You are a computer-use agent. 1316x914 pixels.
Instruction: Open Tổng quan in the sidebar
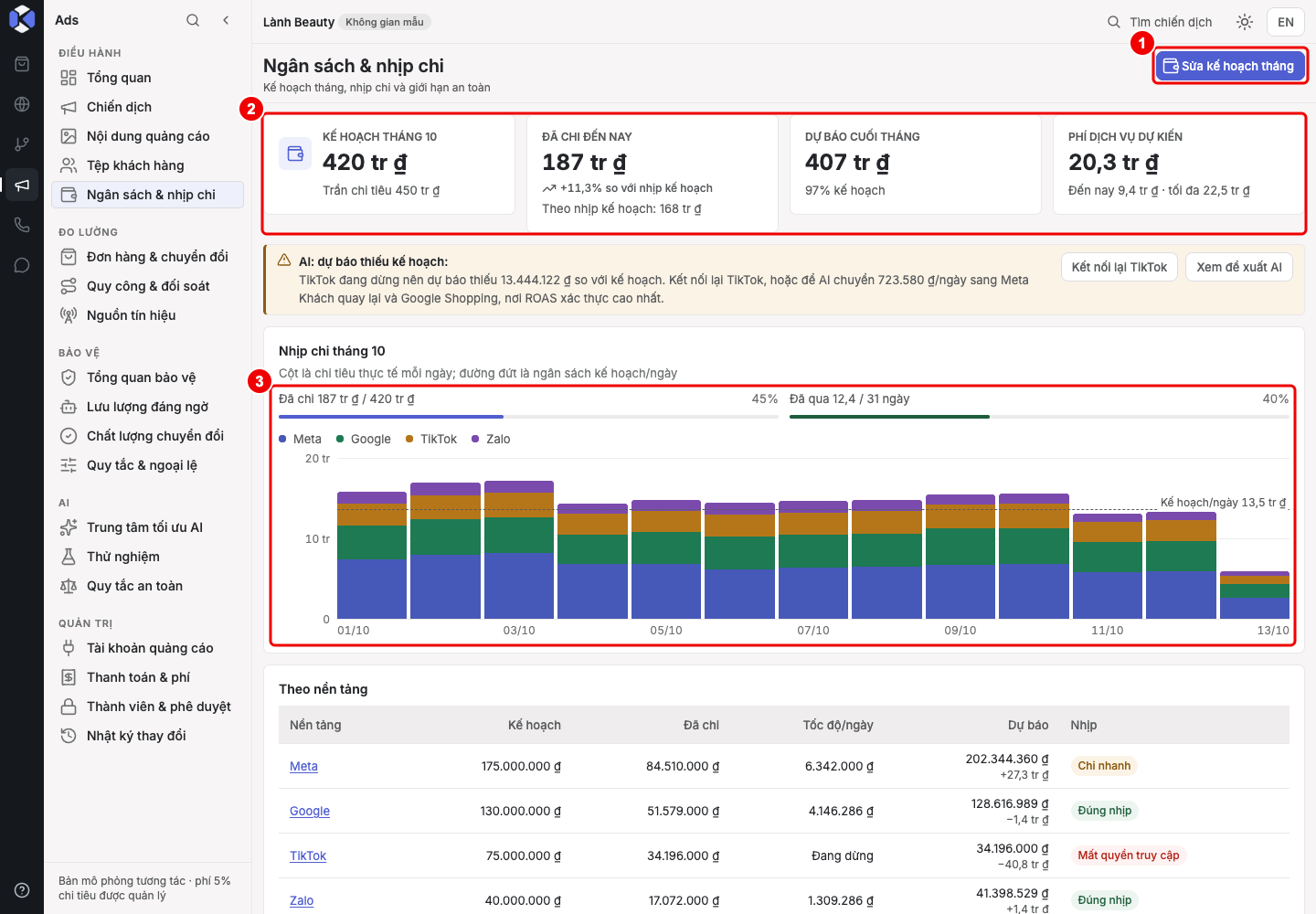[x=147, y=78]
